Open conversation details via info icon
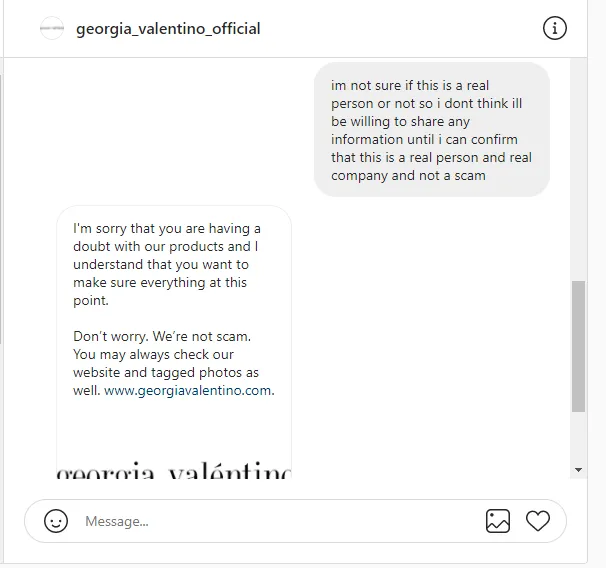Image resolution: width=606 pixels, height=568 pixels. [x=555, y=28]
